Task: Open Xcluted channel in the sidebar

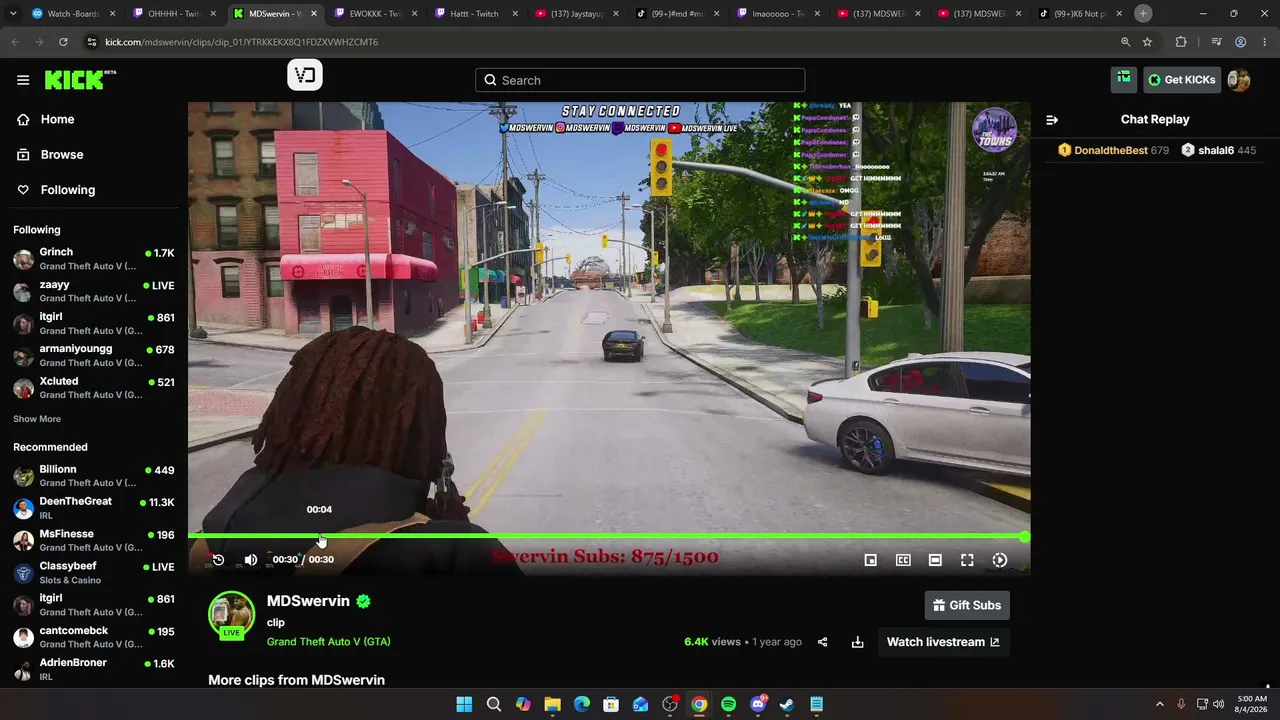Action: click(94, 387)
